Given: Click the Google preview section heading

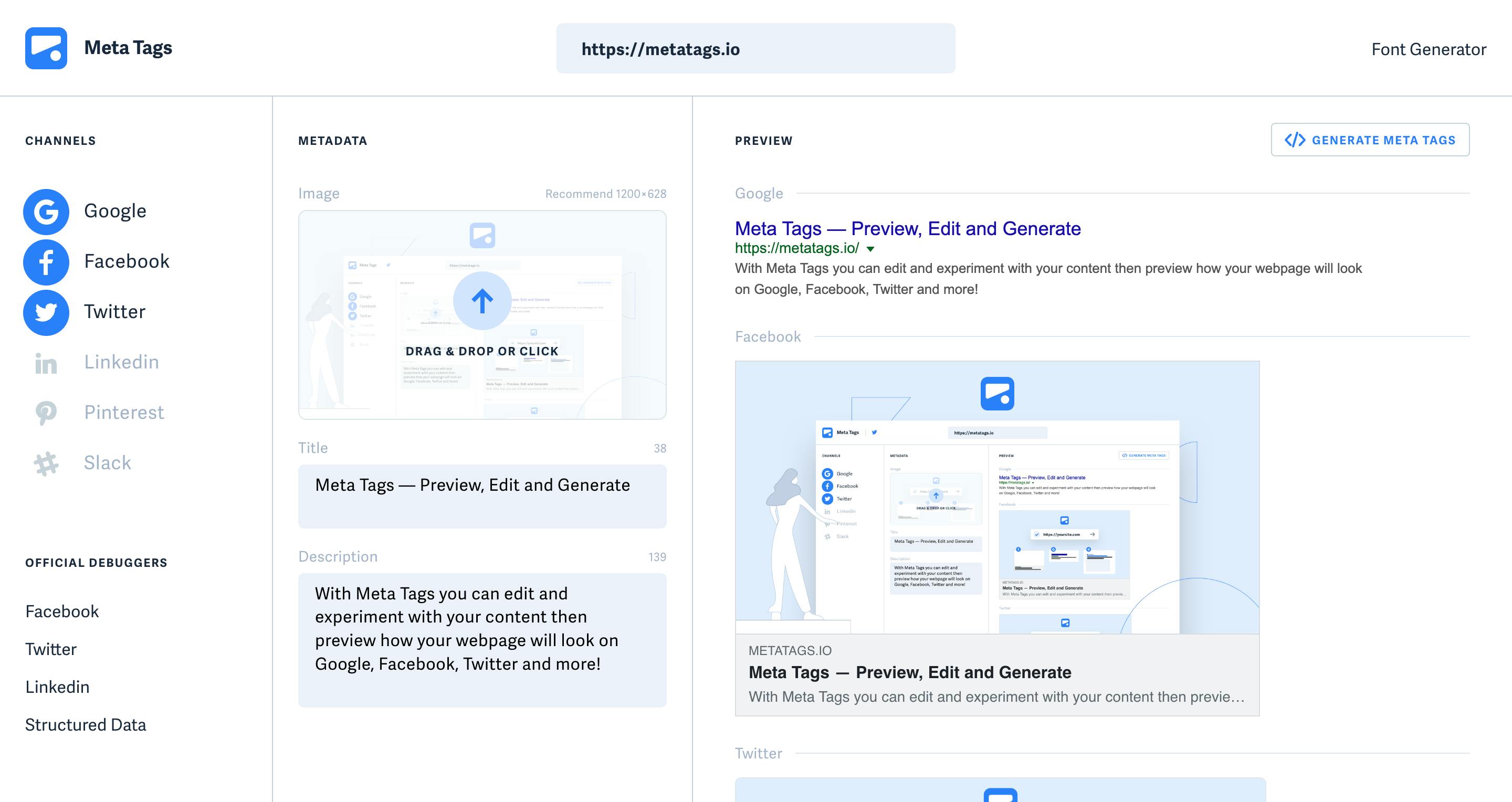Looking at the screenshot, I should tap(759, 194).
